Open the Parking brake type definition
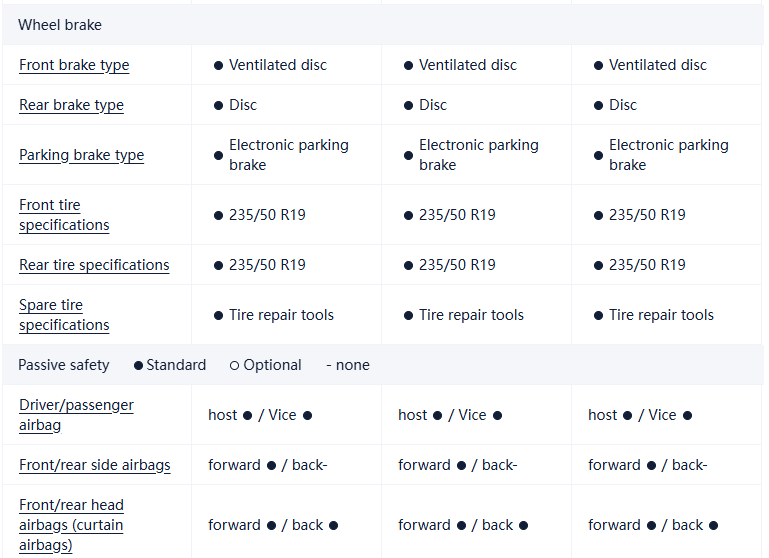 81,155
